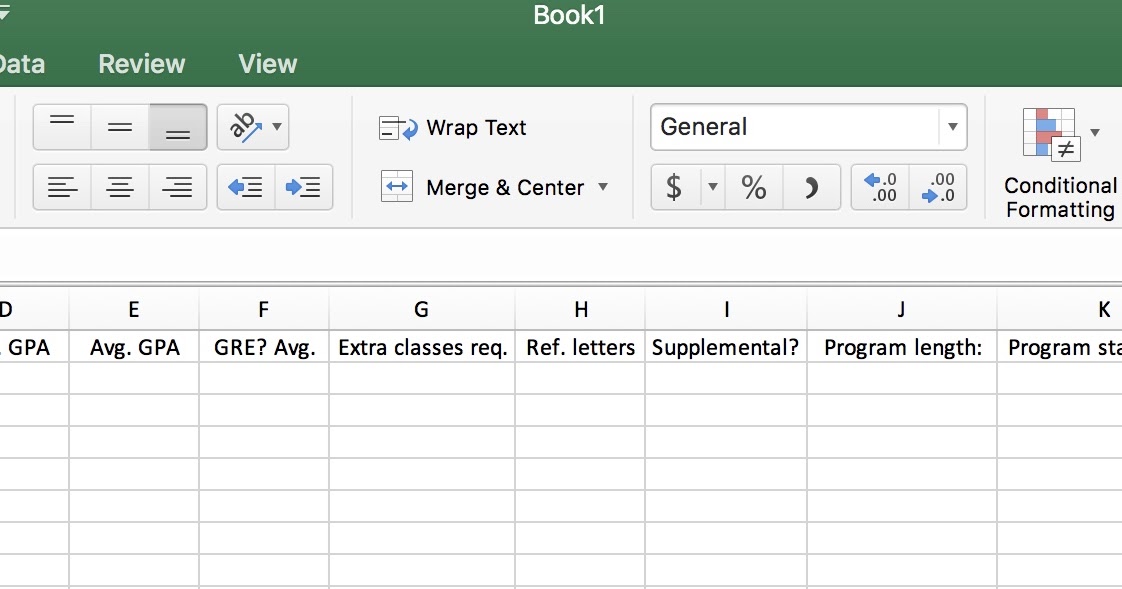Switch to the Review tab
1122x589 pixels.
[140, 63]
